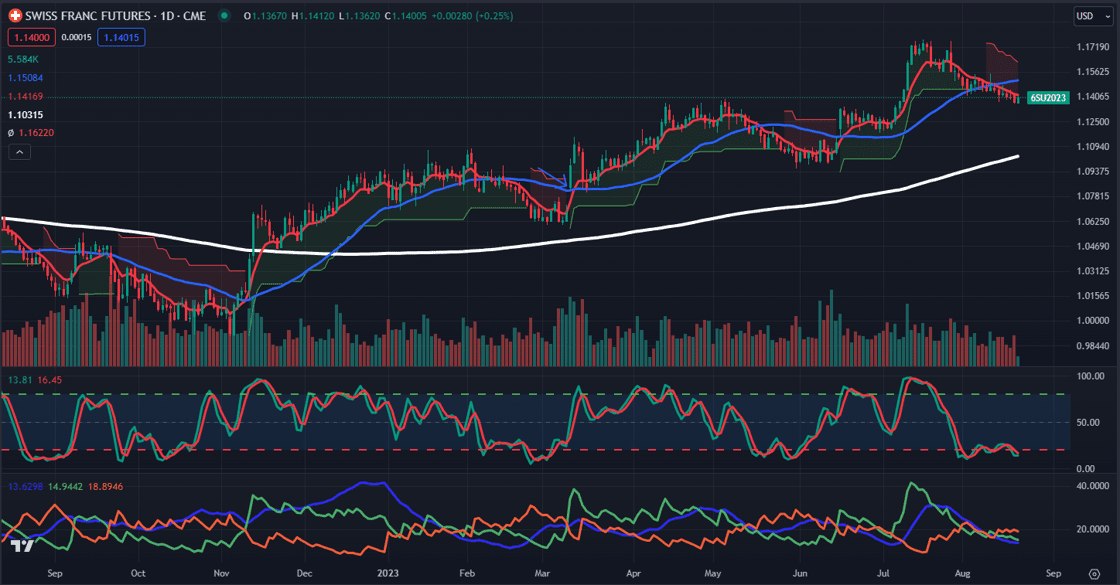This screenshot has width=1120, height=585.
Task: Select the blue moving average value 1.15084
Action: click(26, 78)
